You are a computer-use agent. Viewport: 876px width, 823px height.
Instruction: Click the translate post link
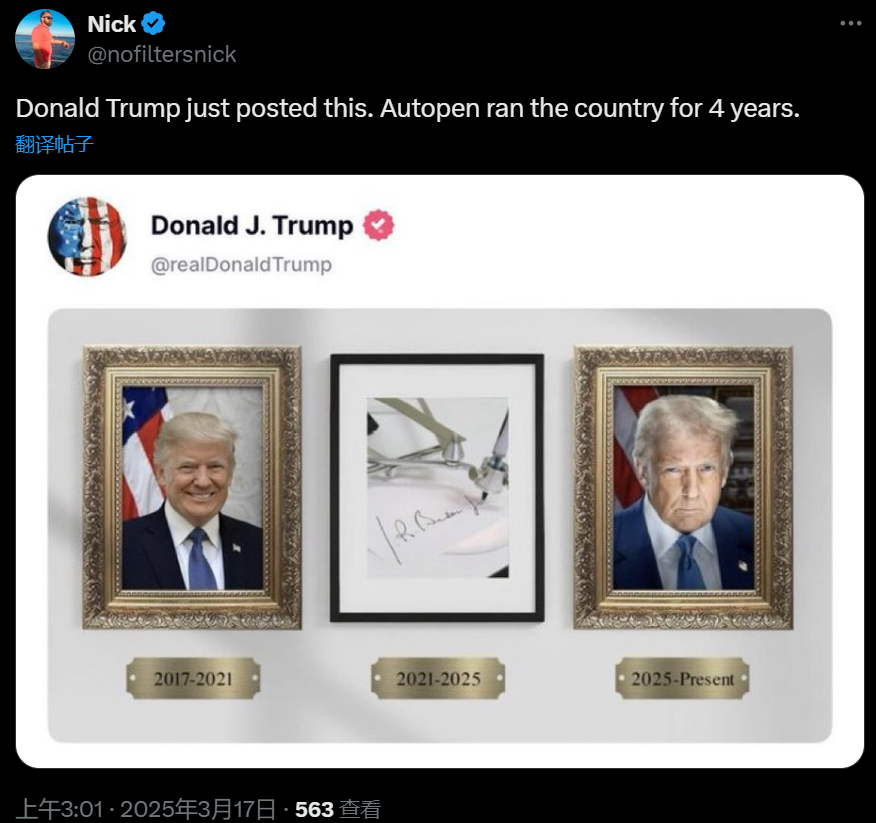pyautogui.click(x=54, y=144)
